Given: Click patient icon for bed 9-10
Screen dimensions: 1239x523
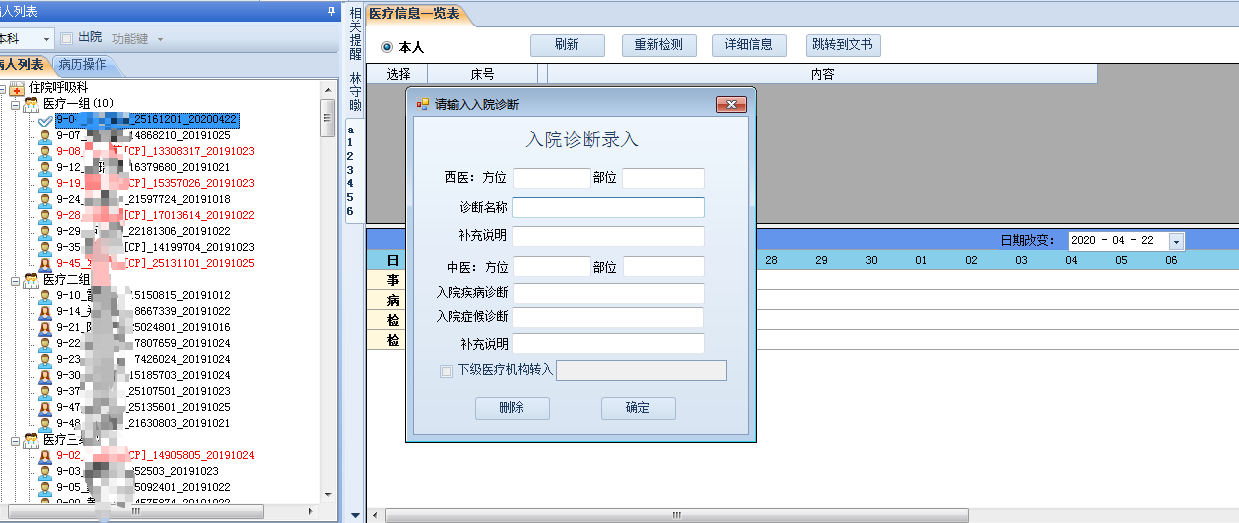Looking at the screenshot, I should coord(45,295).
